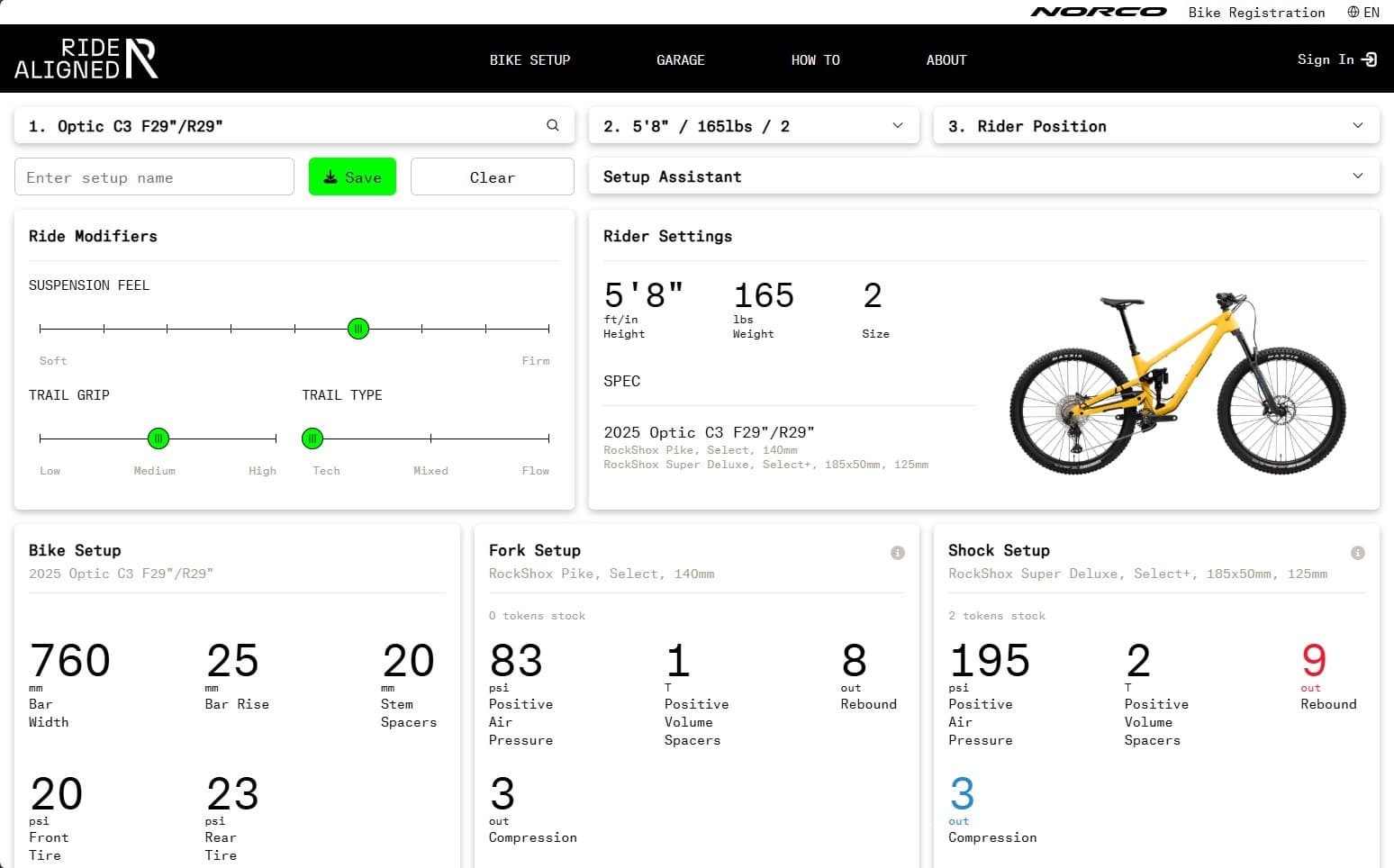Click the Norco brand logo
This screenshot has height=868, width=1394.
1099,12
